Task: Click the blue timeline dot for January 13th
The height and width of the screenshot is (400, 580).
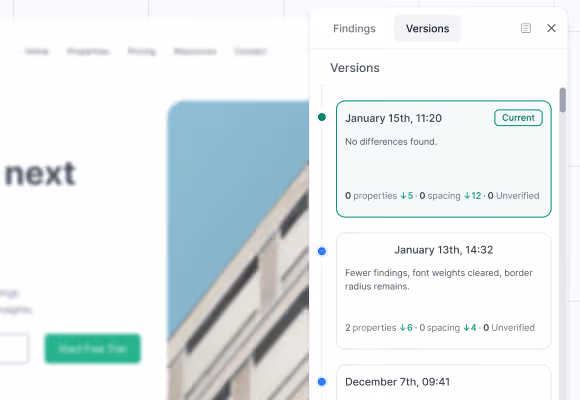Action: [x=322, y=251]
